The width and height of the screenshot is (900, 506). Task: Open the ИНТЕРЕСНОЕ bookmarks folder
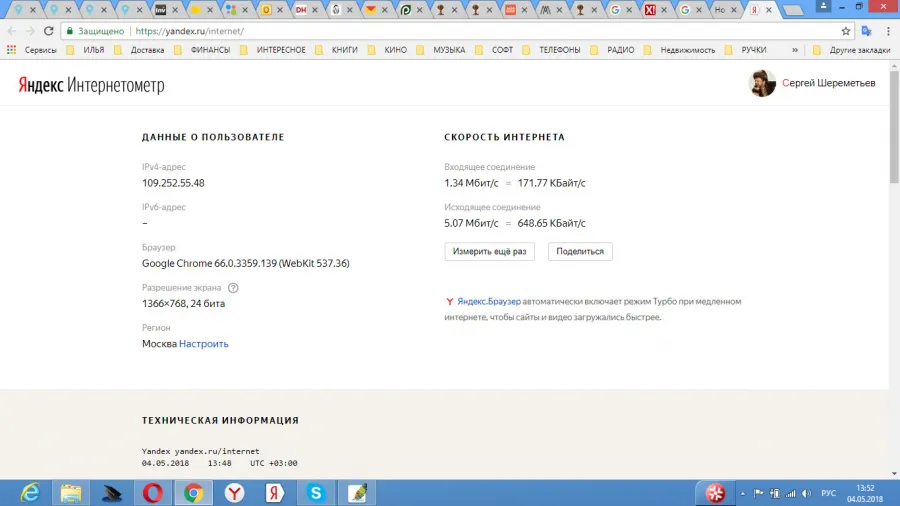tap(273, 50)
